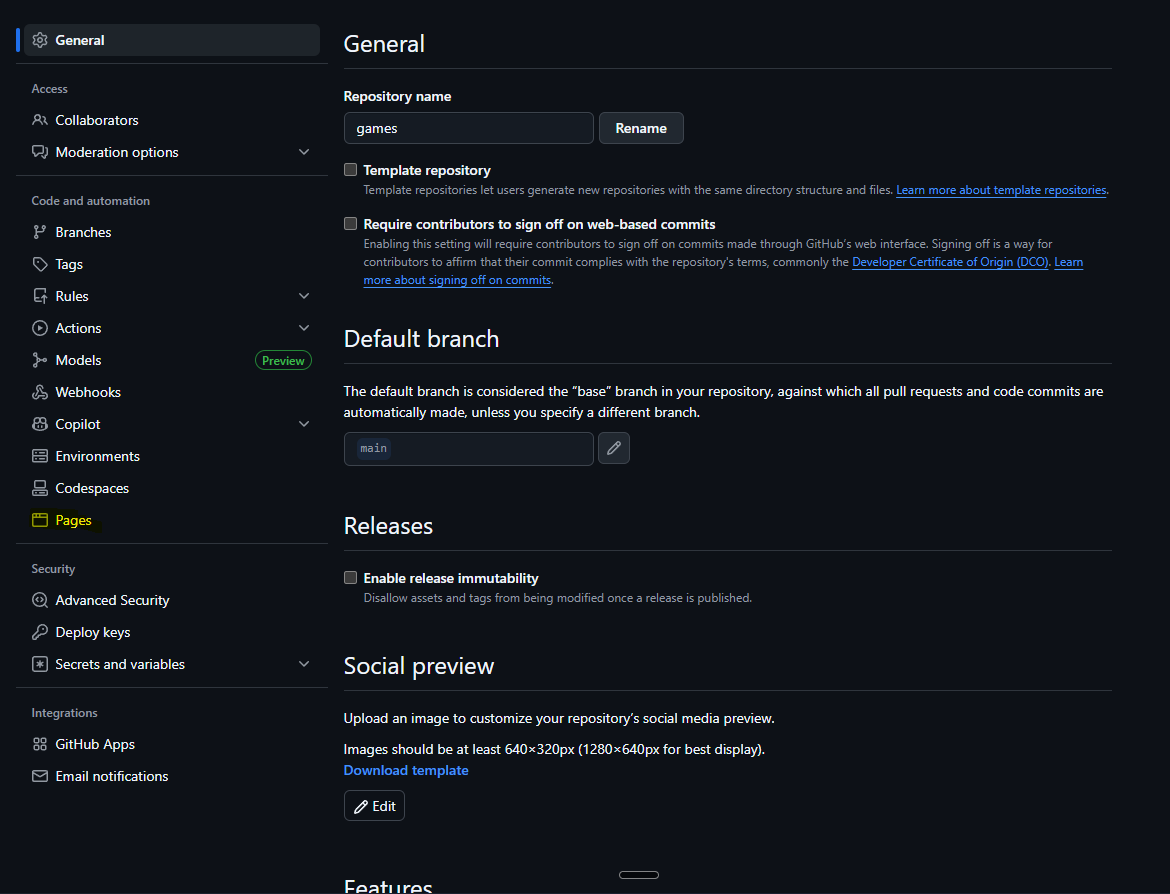
Task: Expand Secrets and variables section
Action: coord(304,664)
